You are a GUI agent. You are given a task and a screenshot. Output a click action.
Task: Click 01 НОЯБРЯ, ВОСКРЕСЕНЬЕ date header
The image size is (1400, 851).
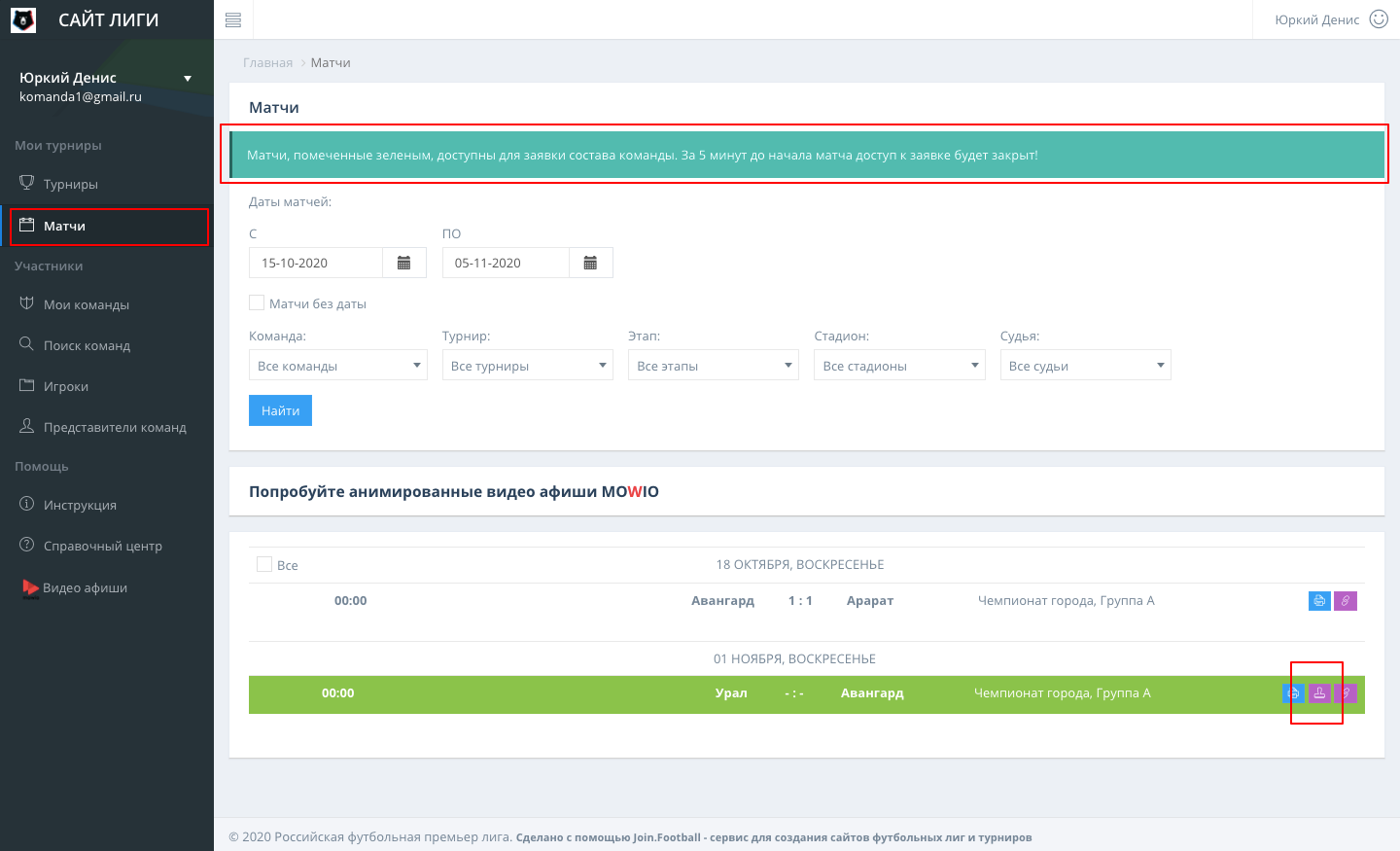point(794,658)
